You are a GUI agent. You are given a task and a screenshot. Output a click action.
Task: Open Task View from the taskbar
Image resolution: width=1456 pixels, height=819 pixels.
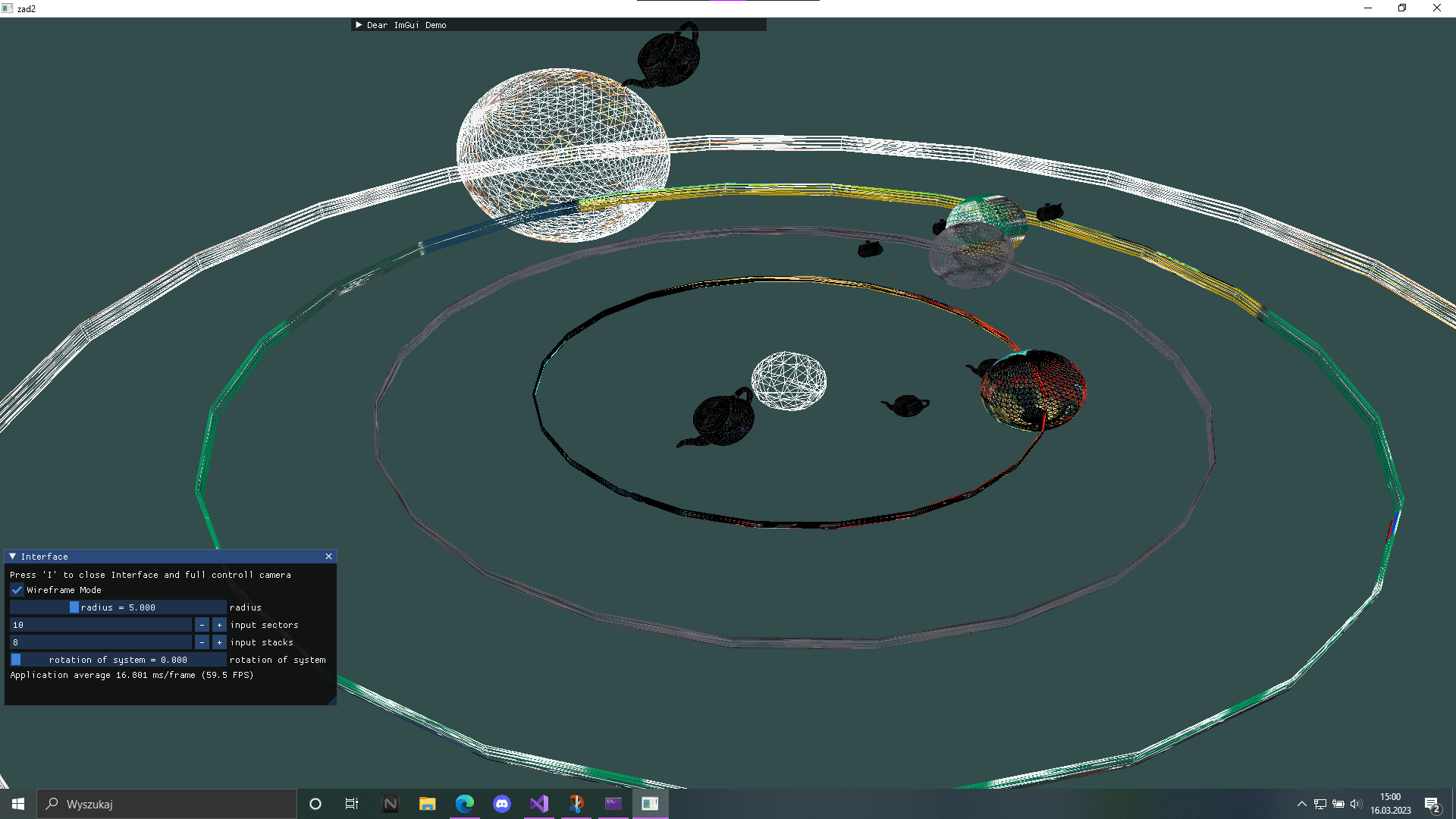point(351,804)
